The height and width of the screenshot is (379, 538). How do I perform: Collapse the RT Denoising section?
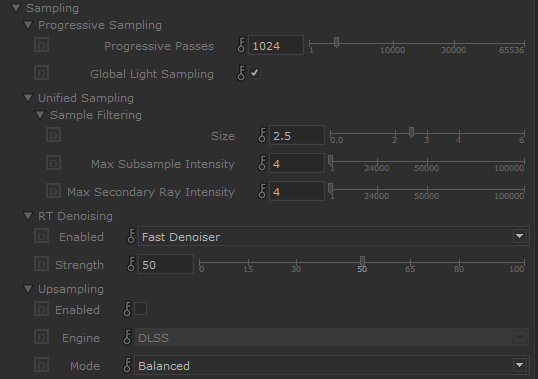pos(28,216)
